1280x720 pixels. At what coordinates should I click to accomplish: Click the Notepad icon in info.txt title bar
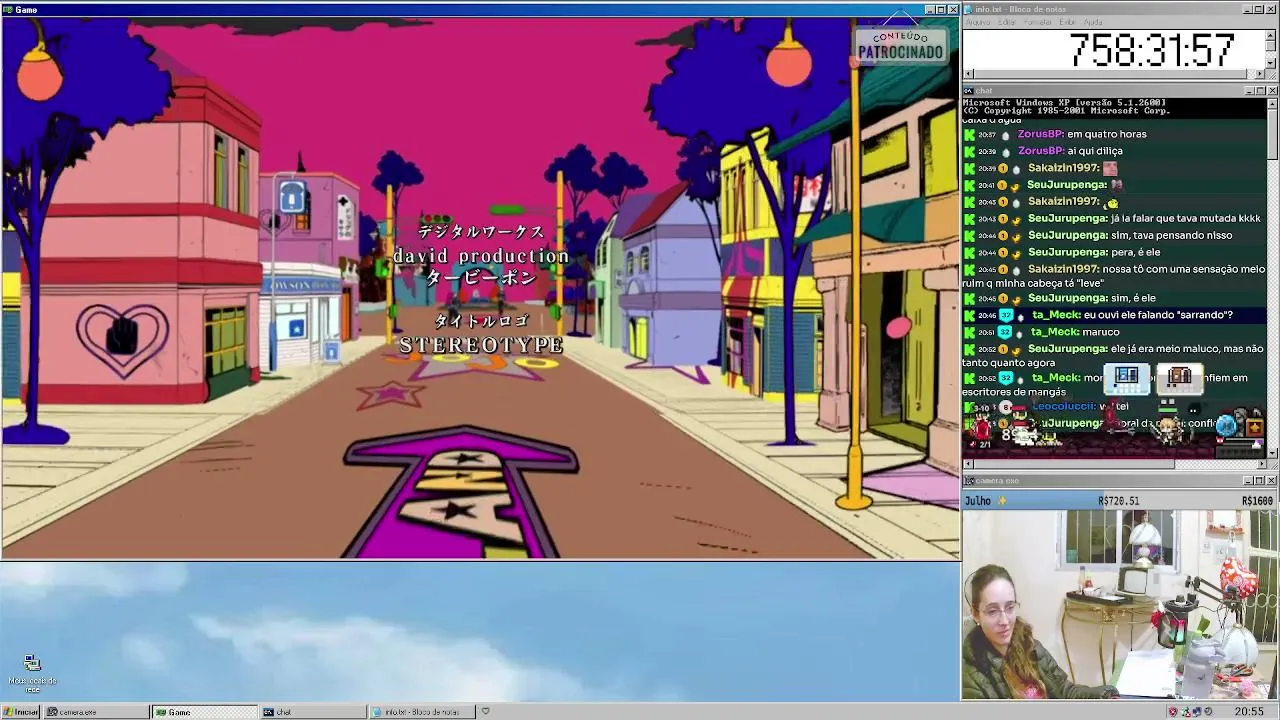coord(968,9)
